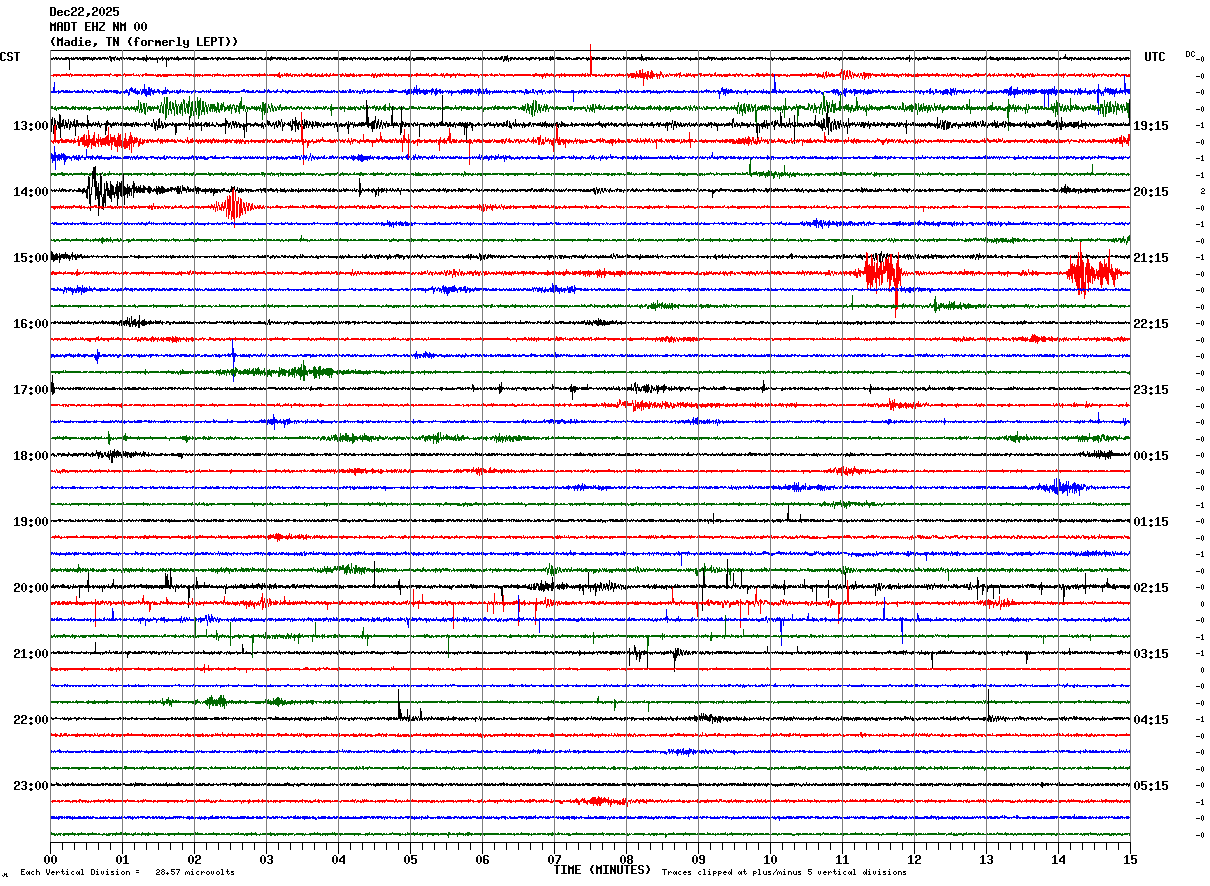Image resolution: width=1210 pixels, height=886 pixels.
Task: Click minute 15 on the bottom axis
Action: pyautogui.click(x=1130, y=859)
